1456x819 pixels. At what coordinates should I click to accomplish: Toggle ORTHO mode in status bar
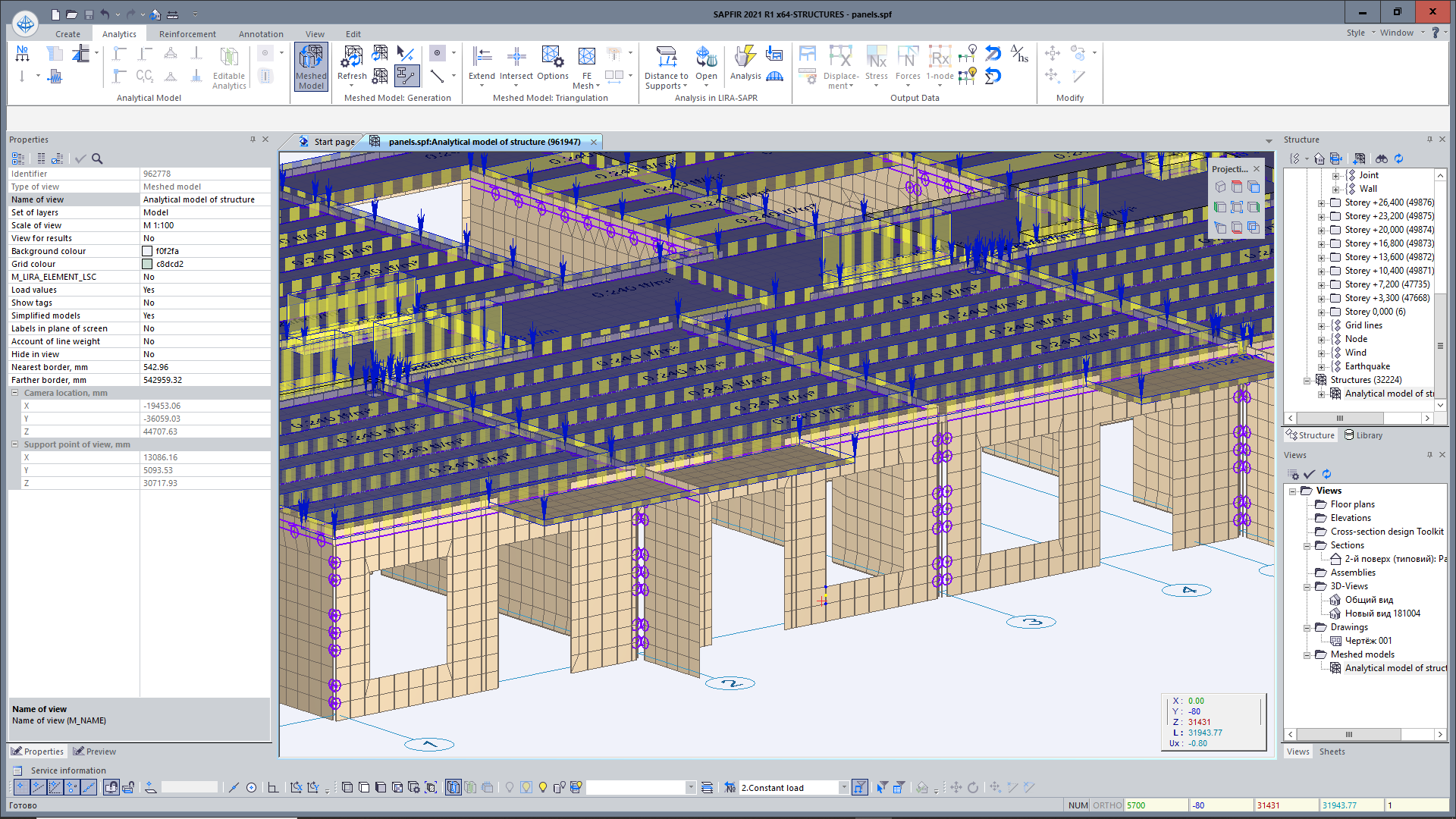(1107, 805)
